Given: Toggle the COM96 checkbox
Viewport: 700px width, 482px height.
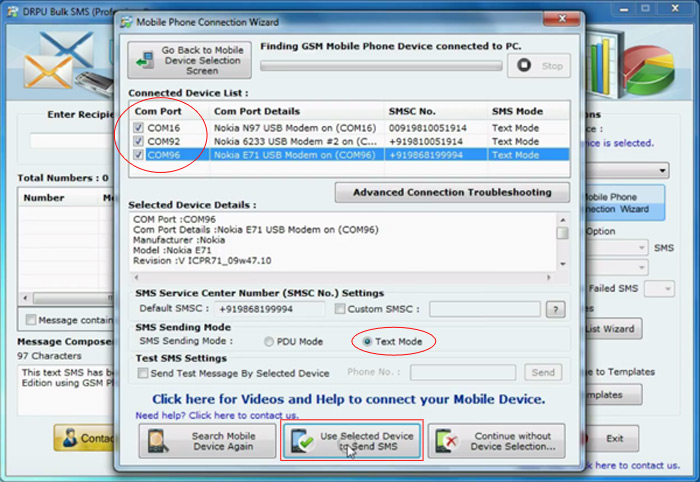Looking at the screenshot, I should click(x=138, y=154).
